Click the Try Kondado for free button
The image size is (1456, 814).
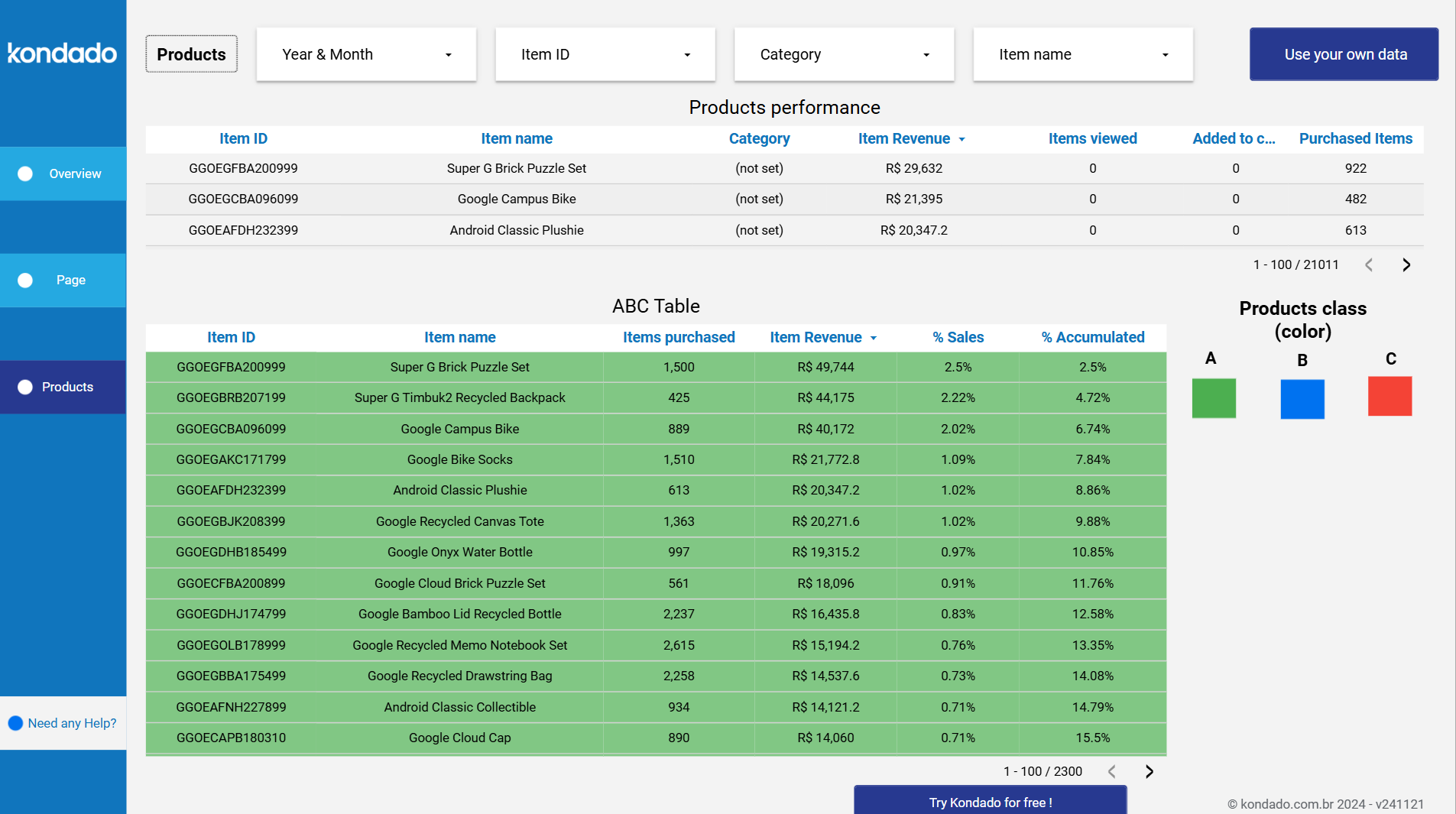point(990,802)
